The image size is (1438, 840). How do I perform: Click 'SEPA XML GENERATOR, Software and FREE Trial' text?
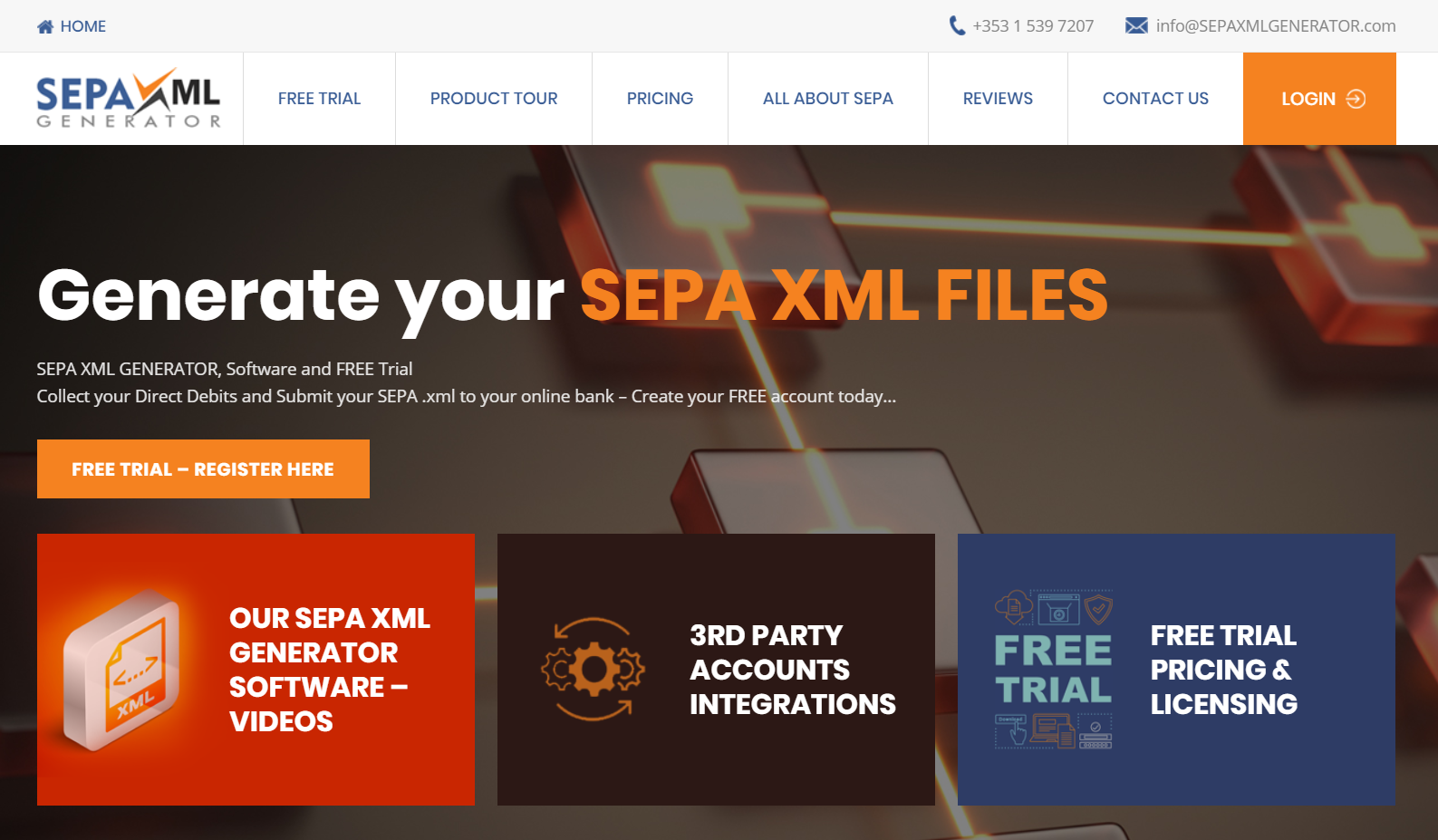[x=225, y=369]
